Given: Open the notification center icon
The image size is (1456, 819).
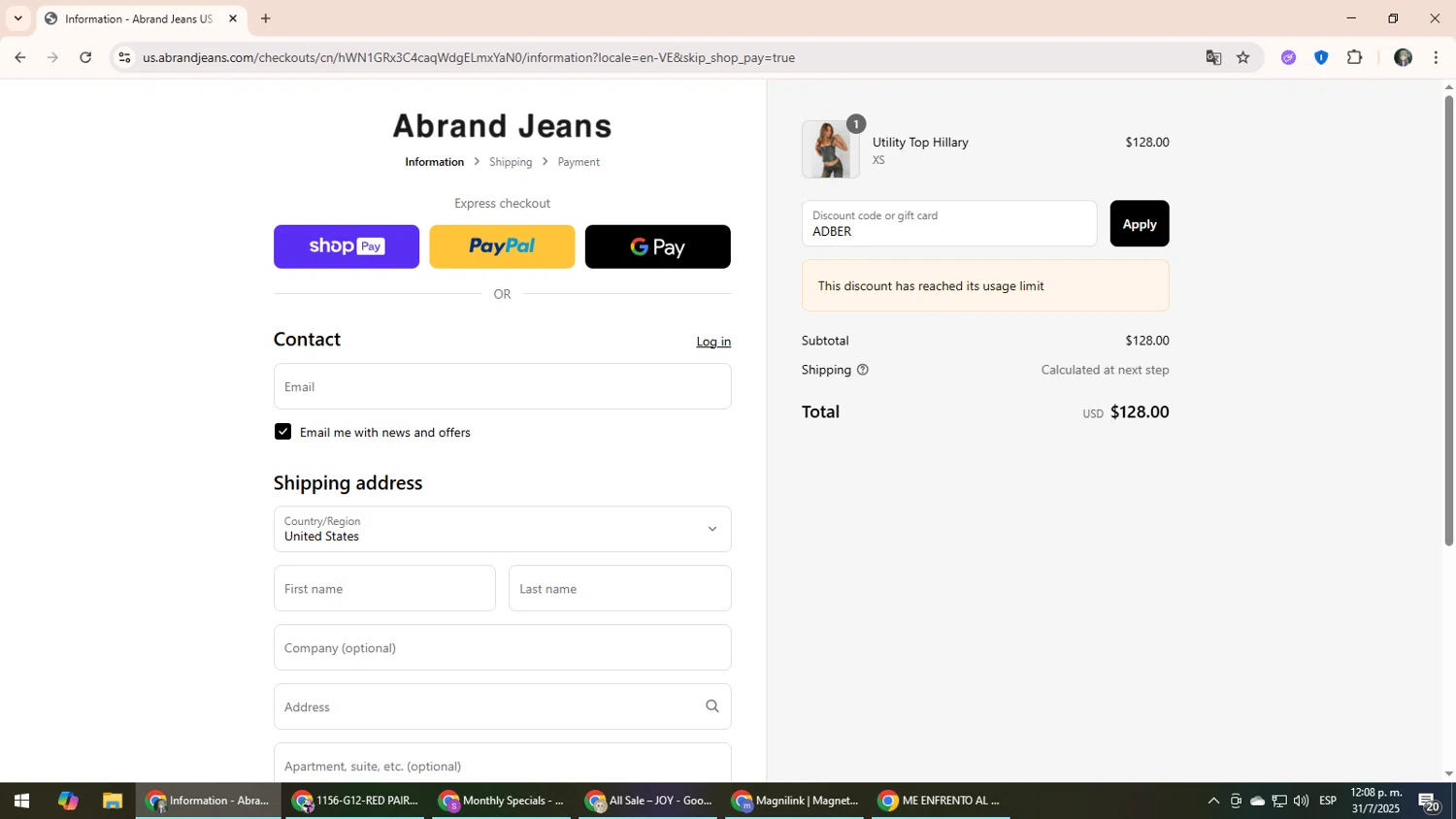Looking at the screenshot, I should [x=1429, y=802].
